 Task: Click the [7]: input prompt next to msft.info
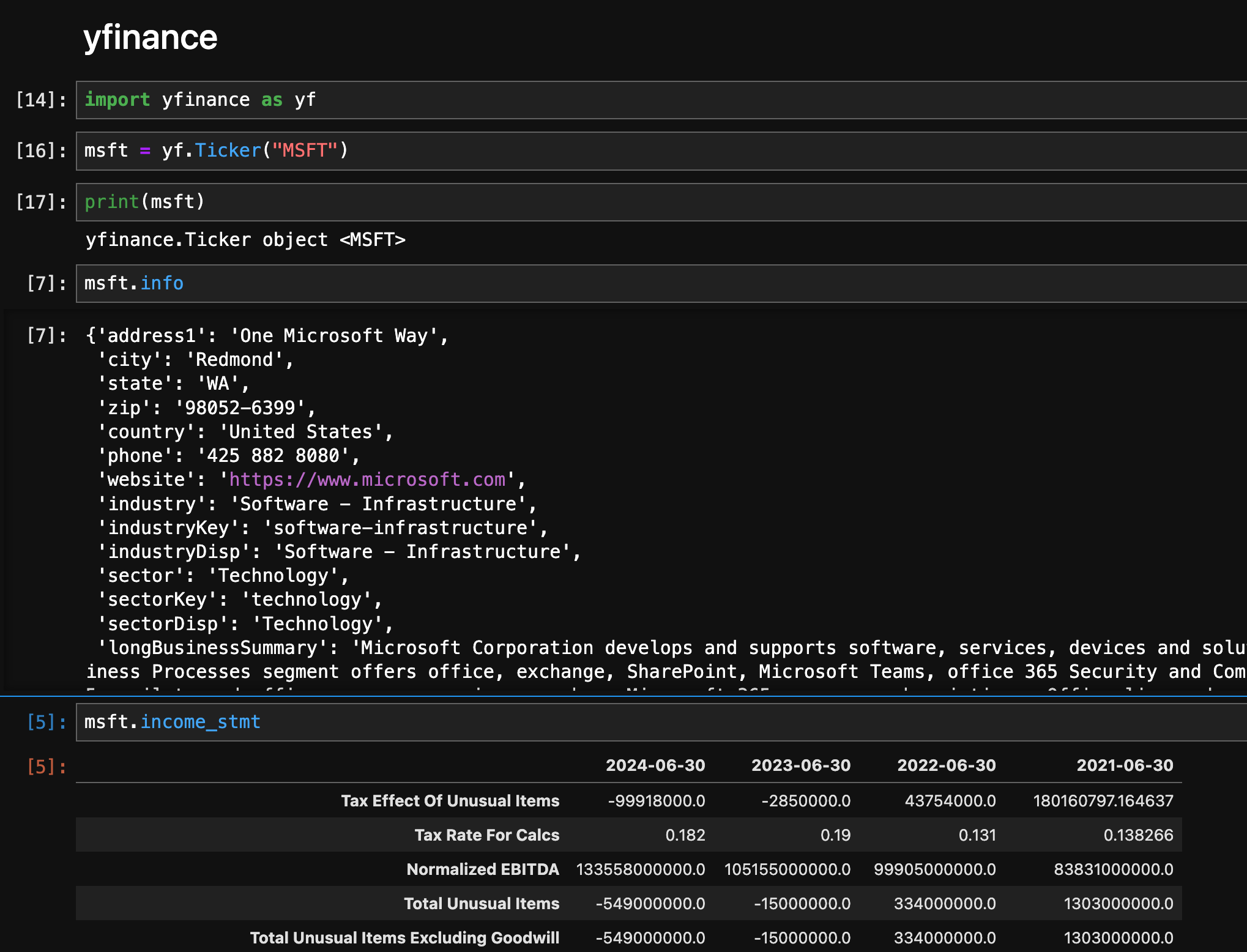(47, 283)
